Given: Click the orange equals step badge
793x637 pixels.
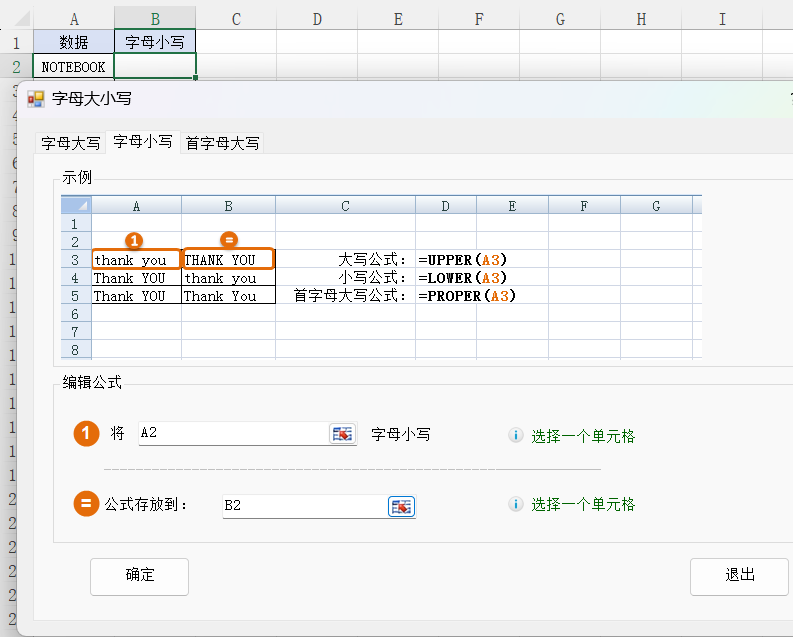Looking at the screenshot, I should (x=87, y=504).
